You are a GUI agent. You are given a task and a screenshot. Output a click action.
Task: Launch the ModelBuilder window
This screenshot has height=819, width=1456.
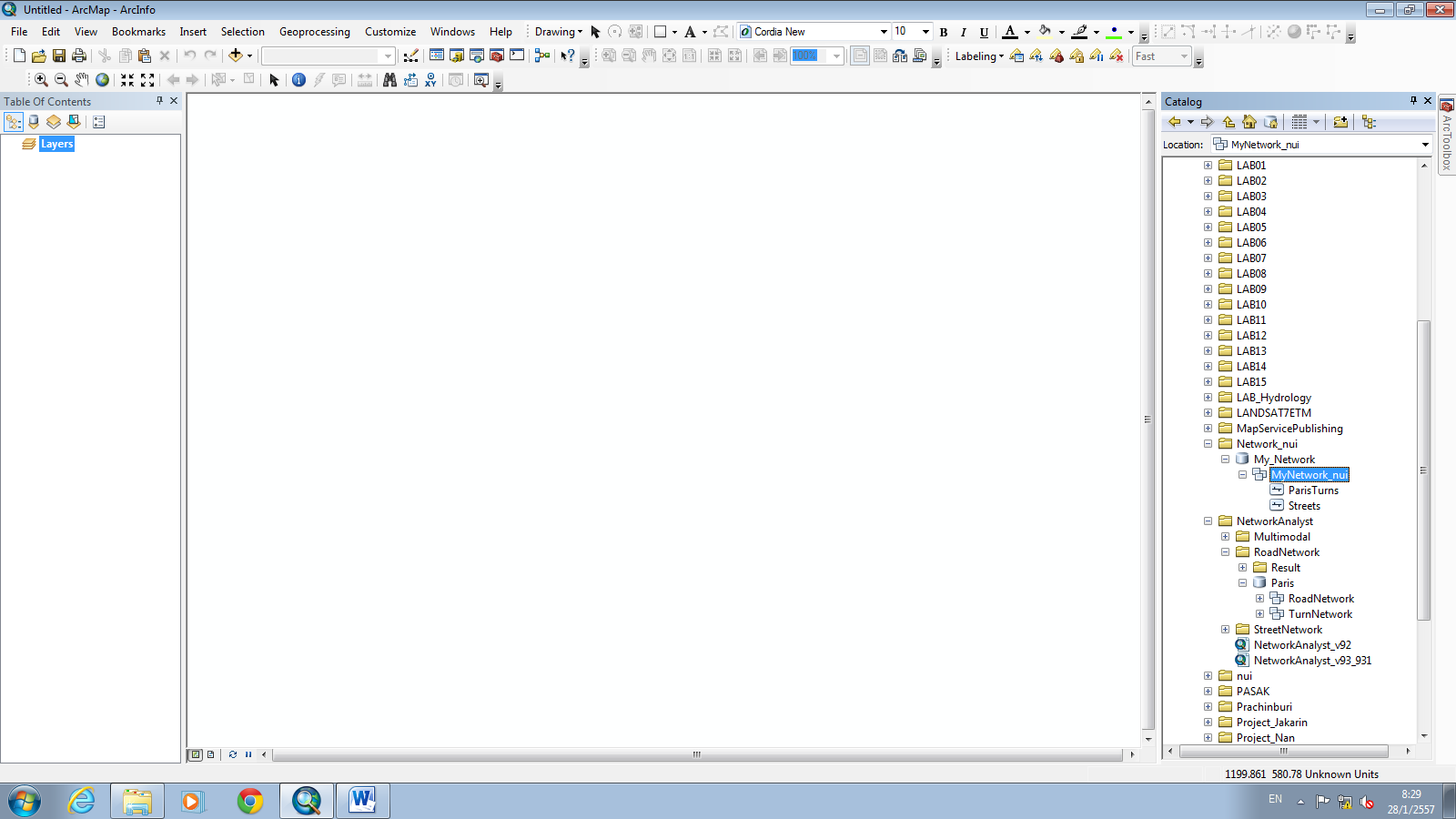click(x=542, y=56)
